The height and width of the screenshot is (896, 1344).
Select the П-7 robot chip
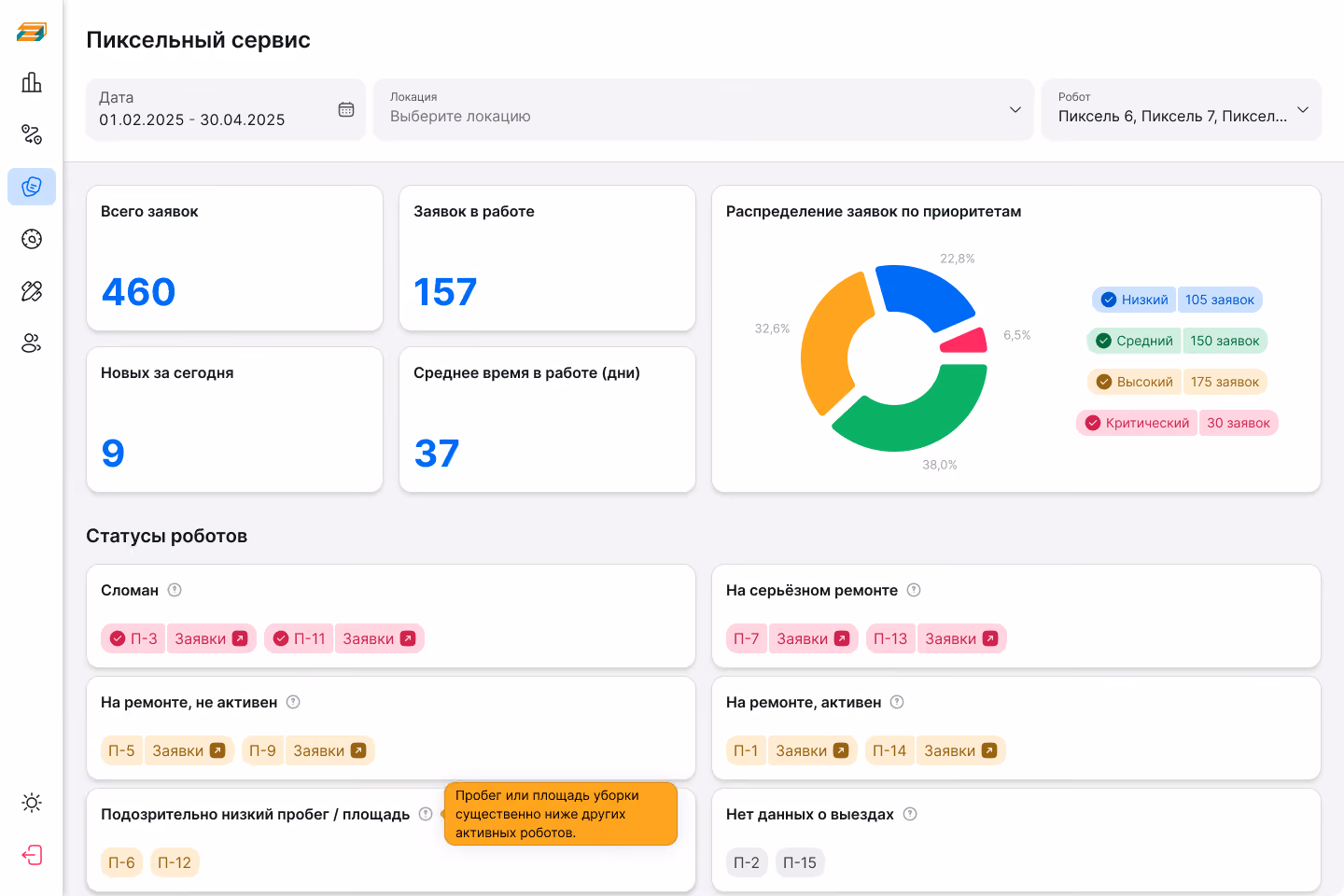pos(747,638)
